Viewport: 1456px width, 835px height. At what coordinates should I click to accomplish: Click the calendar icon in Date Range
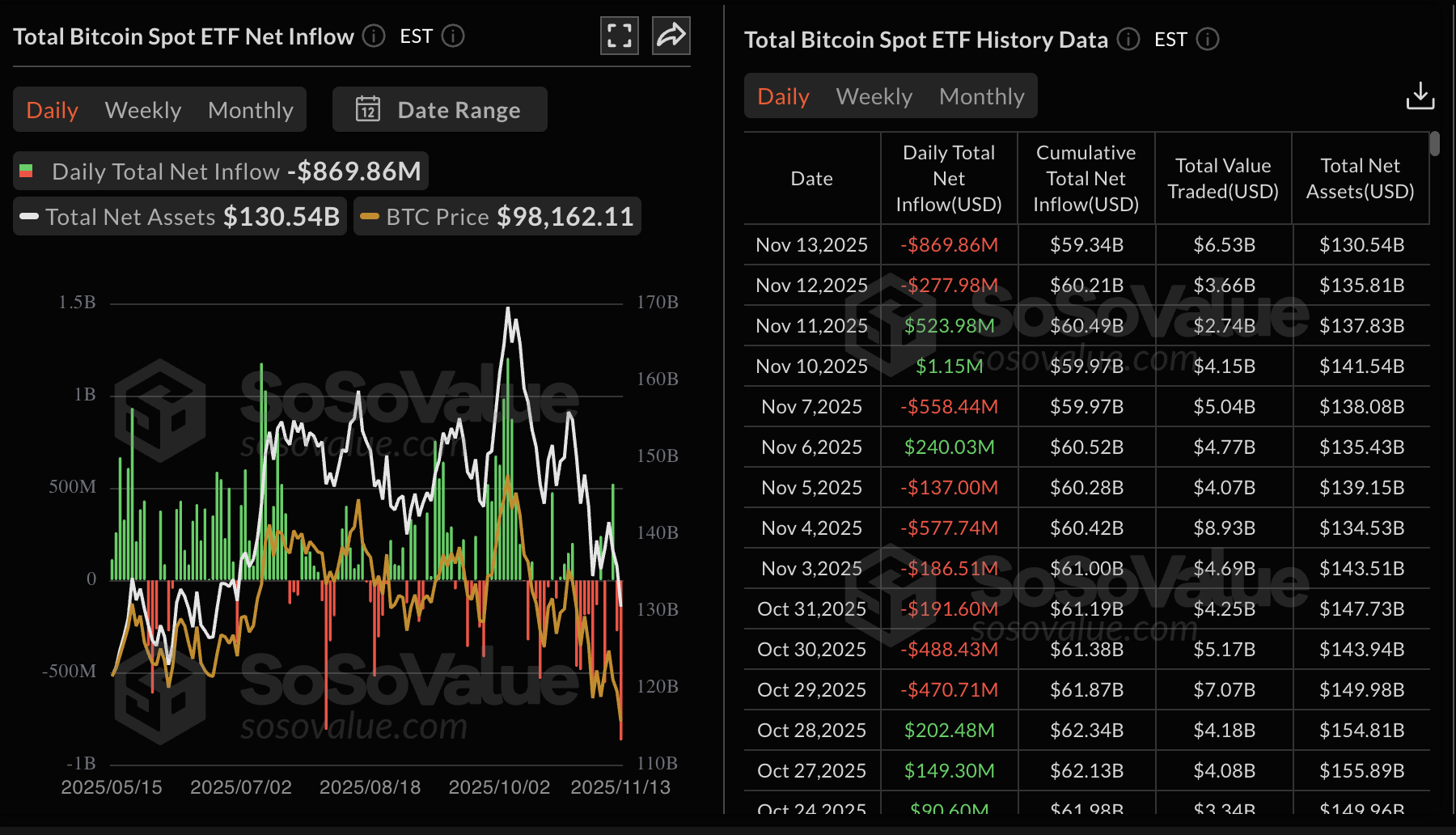pyautogui.click(x=368, y=108)
